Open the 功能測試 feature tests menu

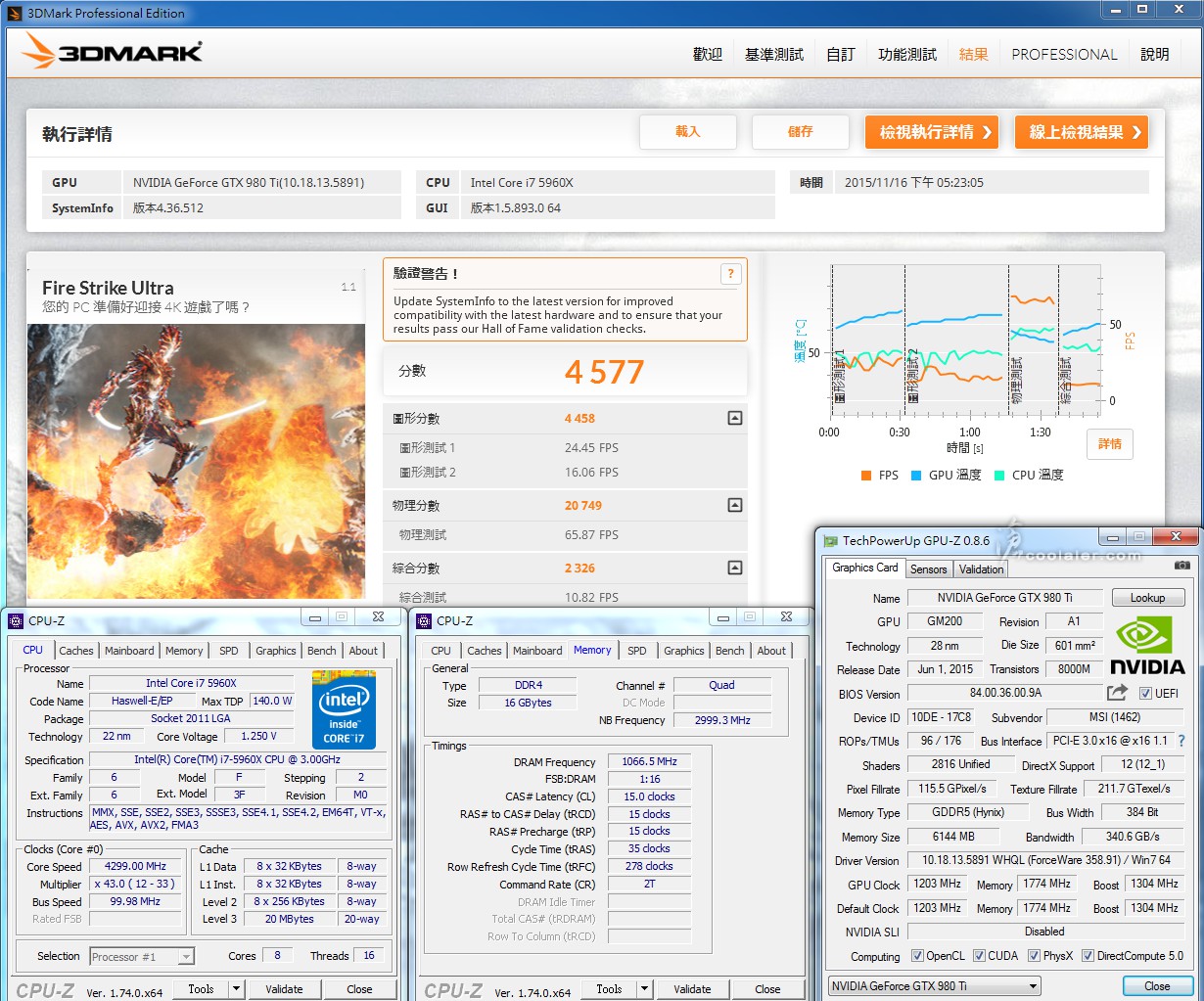coord(907,55)
